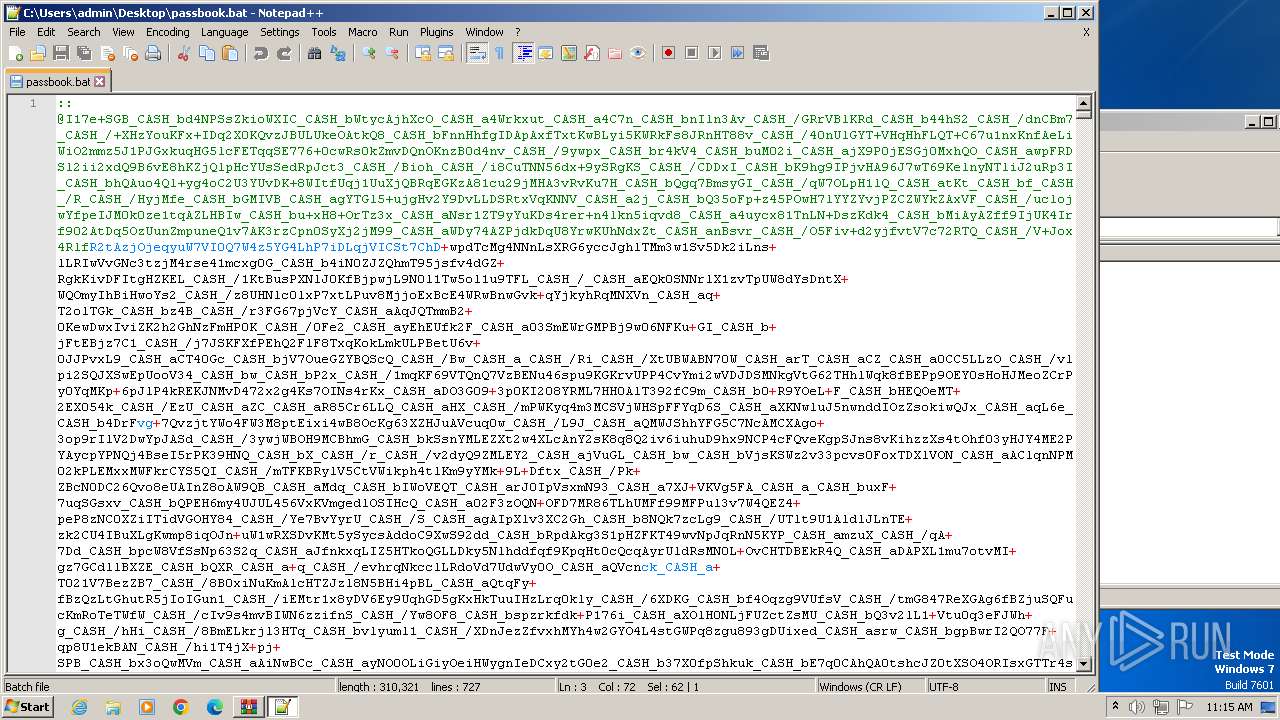The width and height of the screenshot is (1280, 720).
Task: Open the Window menu
Action: tap(484, 32)
